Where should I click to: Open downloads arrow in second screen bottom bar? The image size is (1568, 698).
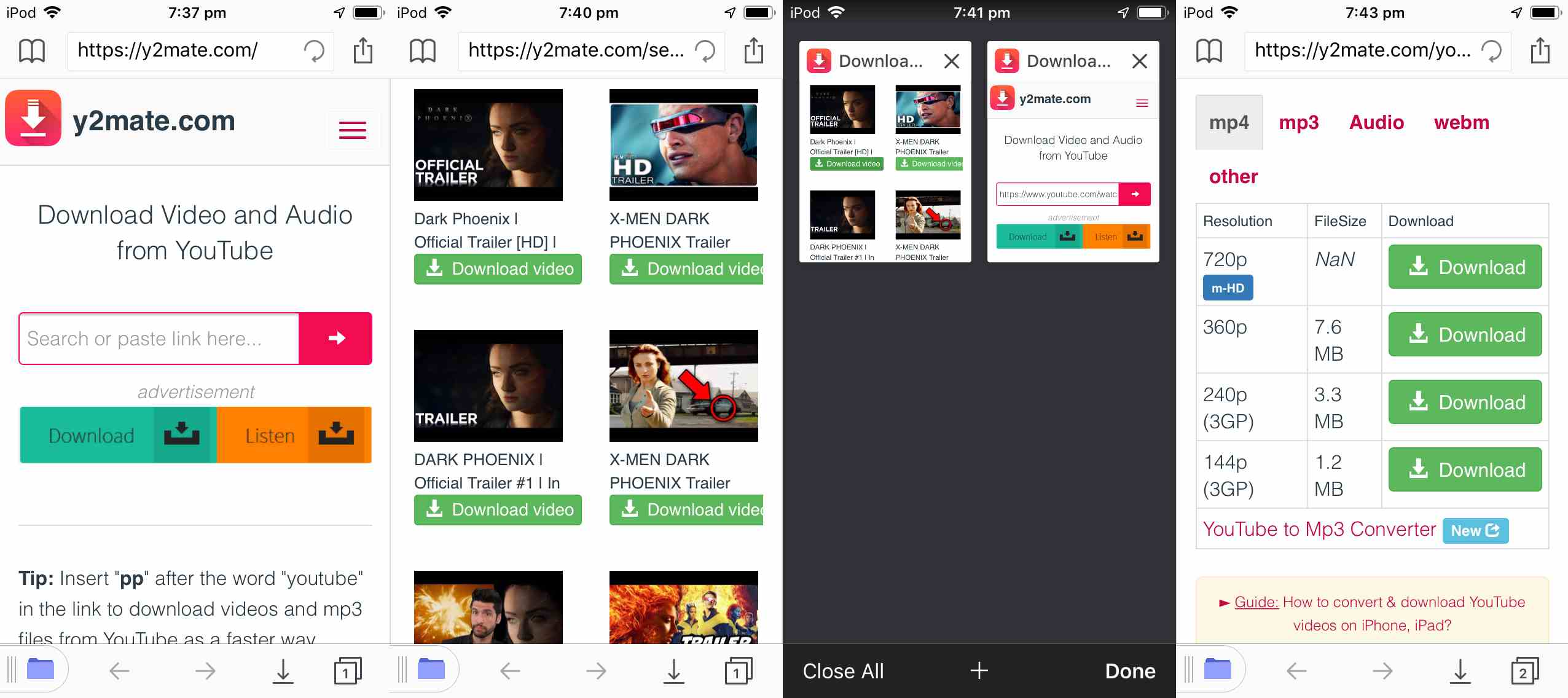pyautogui.click(x=674, y=670)
